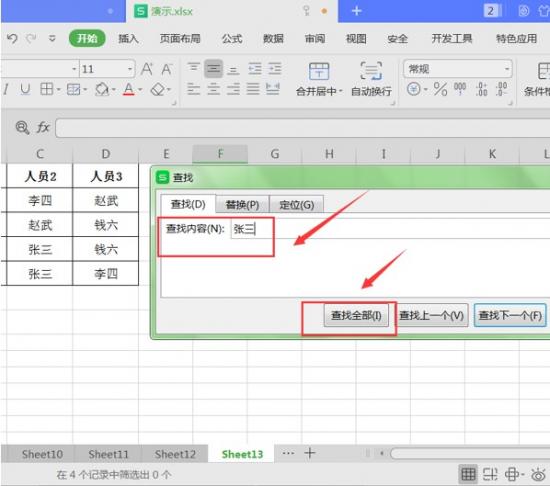The width and height of the screenshot is (550, 486).
Task: Show more sheets with ellipsis
Action: (x=288, y=453)
